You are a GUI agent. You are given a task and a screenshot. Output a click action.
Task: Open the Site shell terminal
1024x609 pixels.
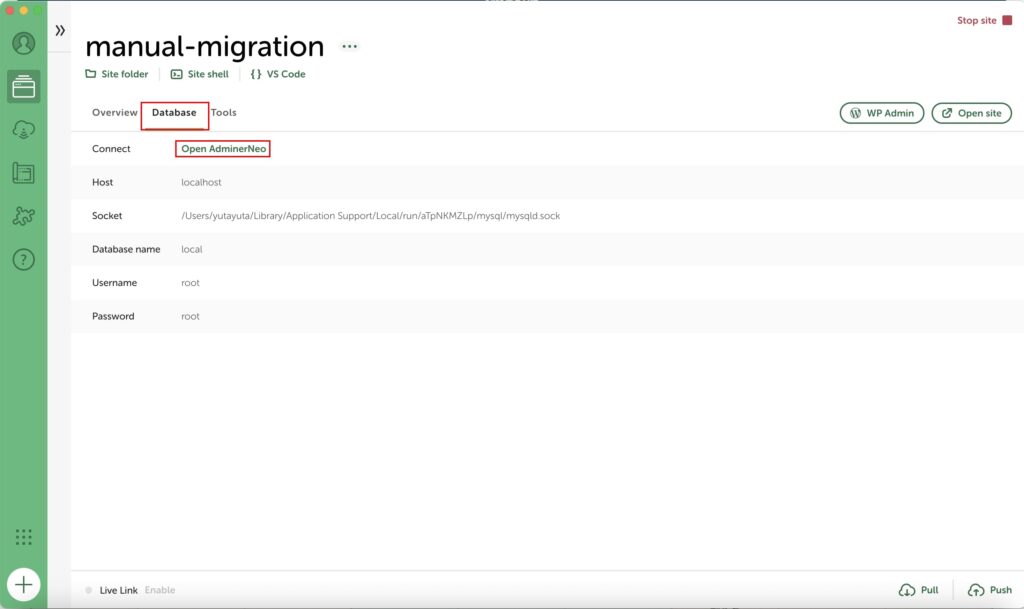pyautogui.click(x=200, y=74)
